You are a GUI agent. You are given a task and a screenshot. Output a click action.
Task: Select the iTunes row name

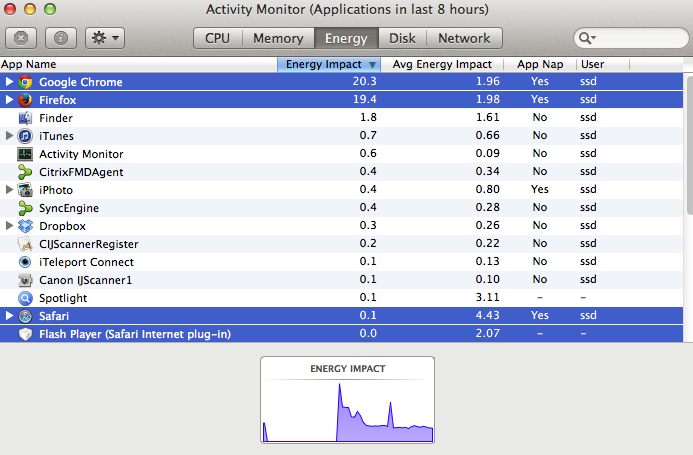pos(56,136)
